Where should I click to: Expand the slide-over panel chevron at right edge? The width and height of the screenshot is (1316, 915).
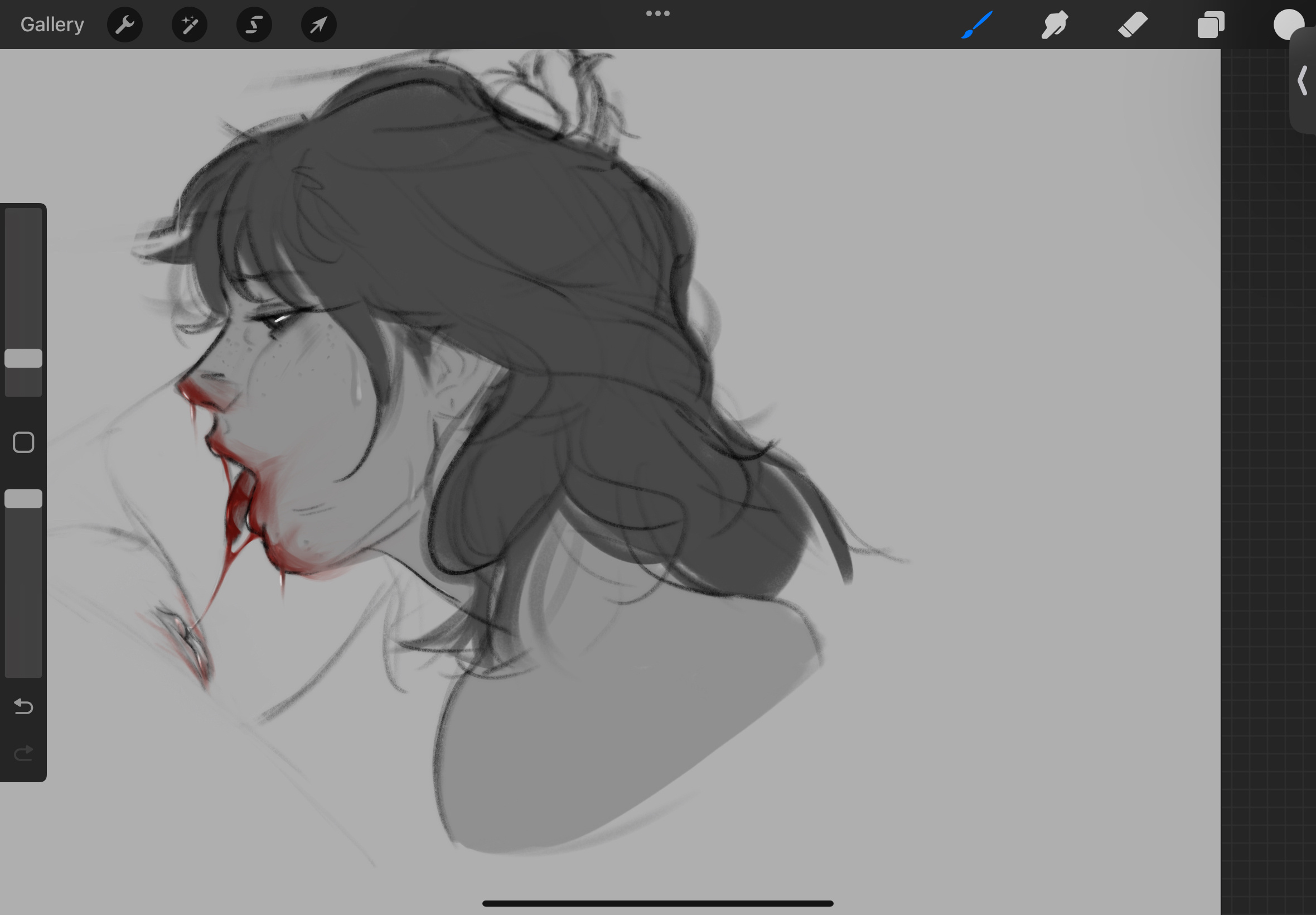tap(1303, 80)
